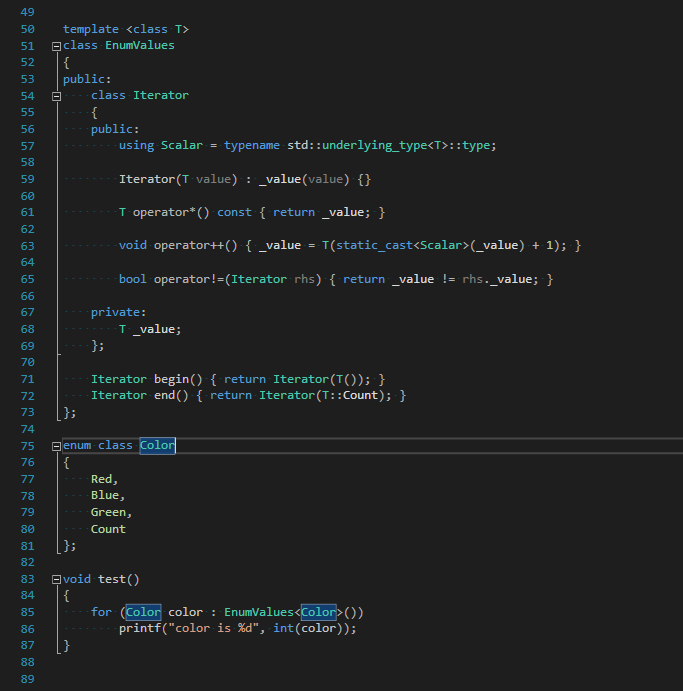
Task: Click 'test()' function name on line 83
Action: tap(119, 579)
